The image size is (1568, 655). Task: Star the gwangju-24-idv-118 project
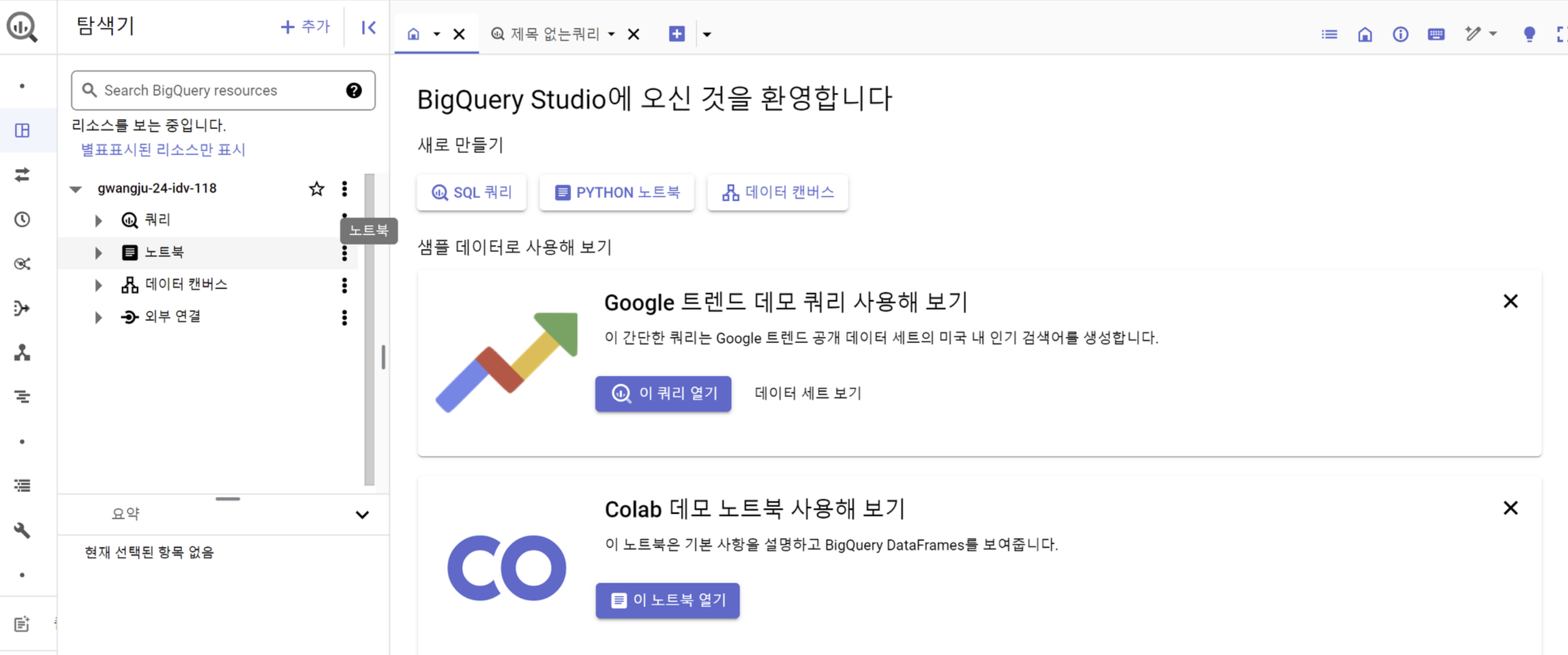coord(316,189)
